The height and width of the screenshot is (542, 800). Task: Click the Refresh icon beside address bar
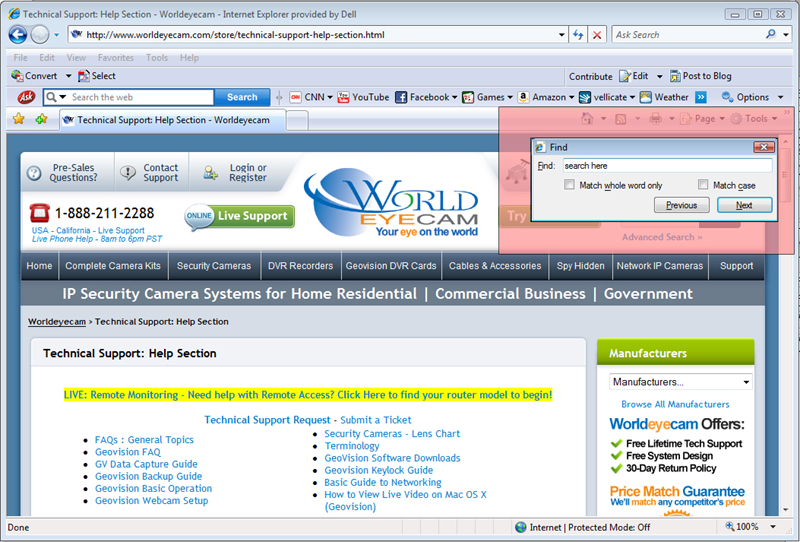pyautogui.click(x=578, y=35)
